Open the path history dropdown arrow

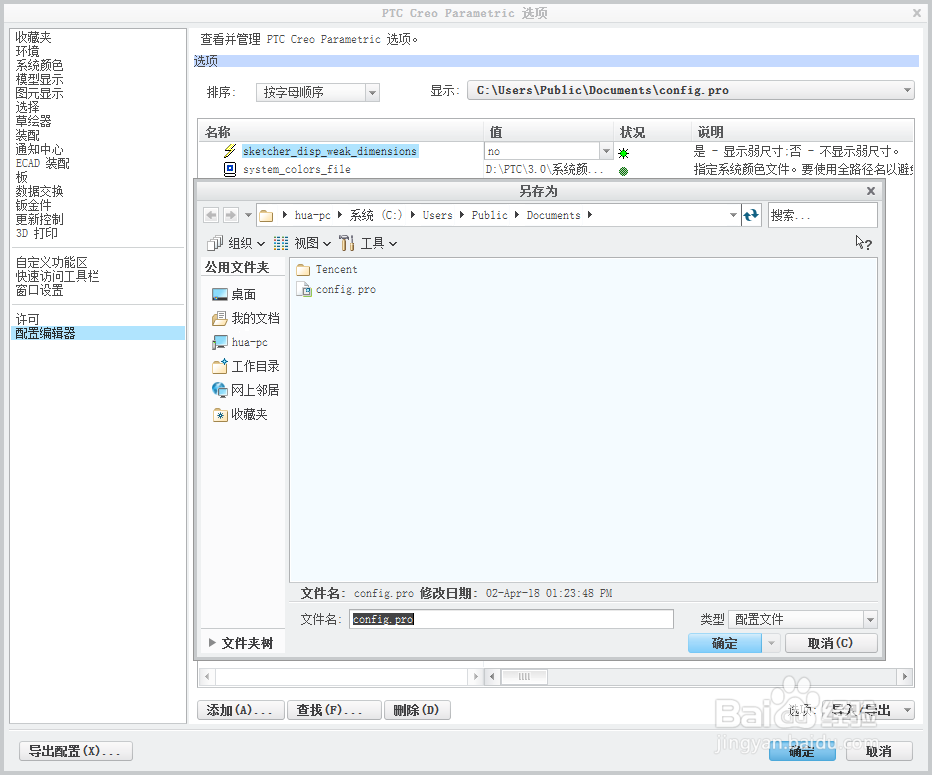coord(733,215)
